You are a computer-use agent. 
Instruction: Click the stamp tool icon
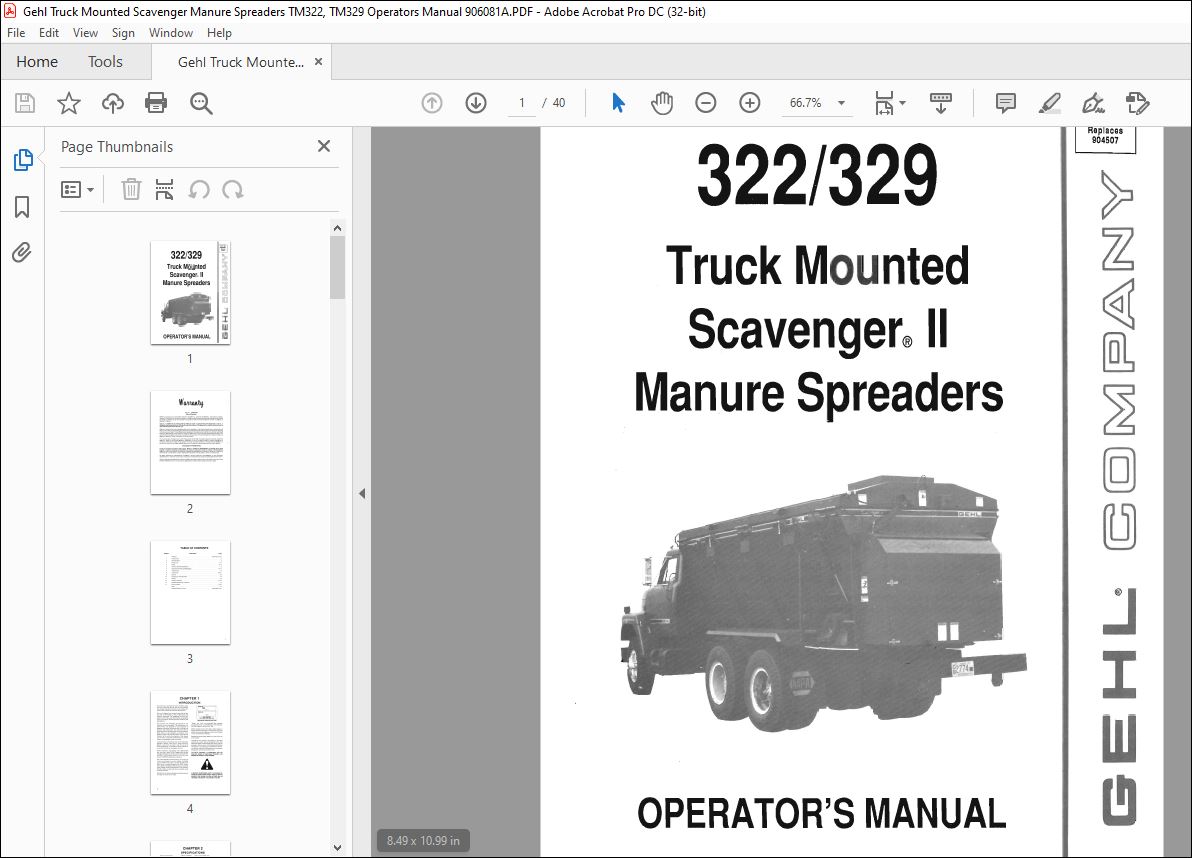[1137, 103]
